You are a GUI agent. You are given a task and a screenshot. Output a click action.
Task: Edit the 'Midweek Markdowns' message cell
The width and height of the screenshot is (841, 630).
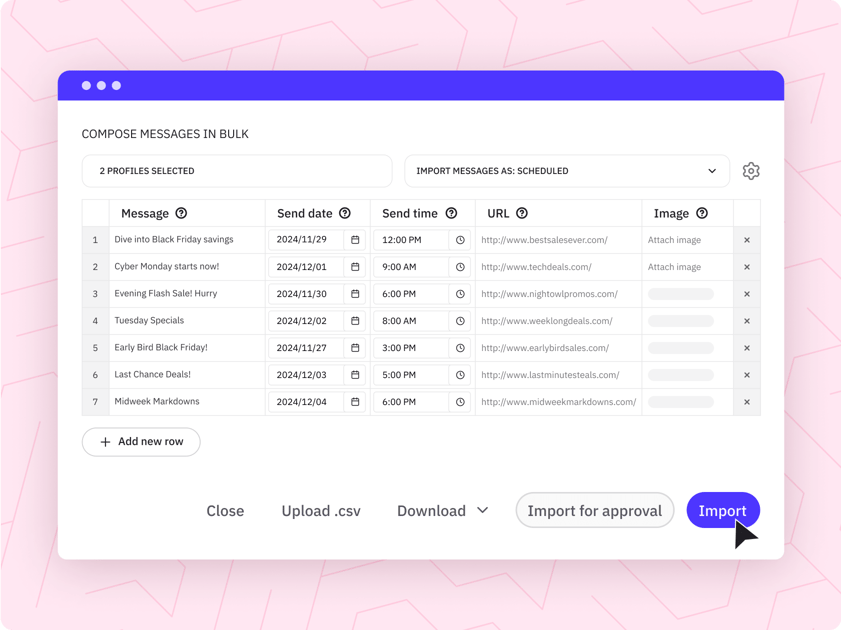click(x=187, y=402)
